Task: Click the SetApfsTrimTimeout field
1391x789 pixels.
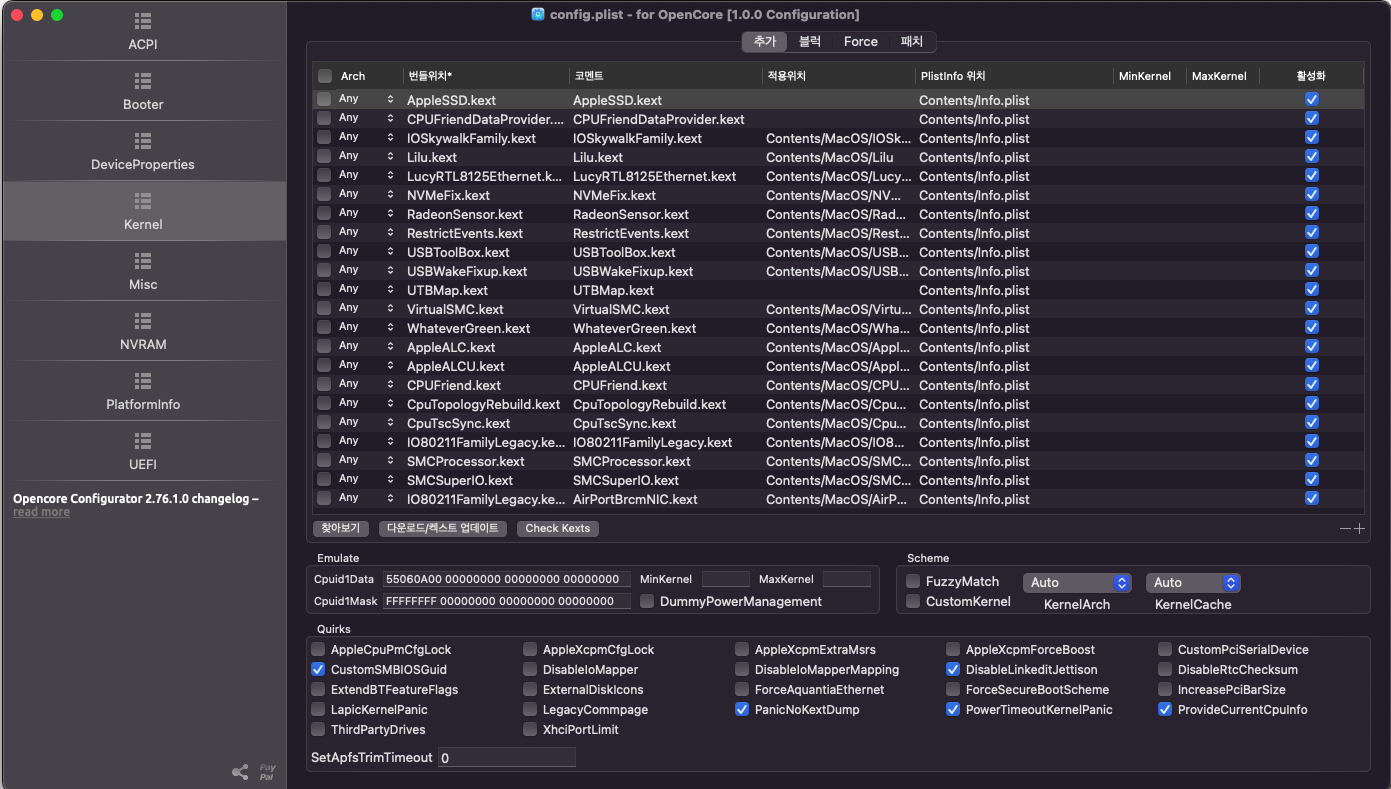Action: [507, 758]
